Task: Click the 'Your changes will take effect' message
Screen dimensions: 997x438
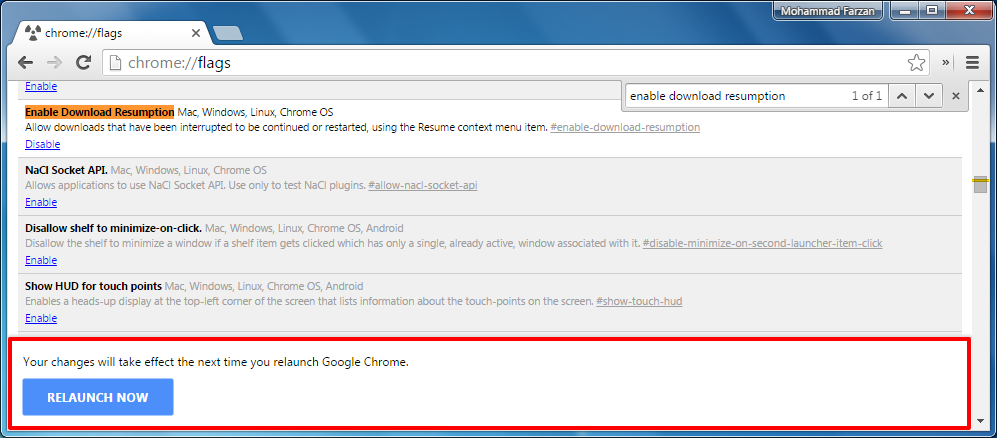Action: tap(216, 362)
